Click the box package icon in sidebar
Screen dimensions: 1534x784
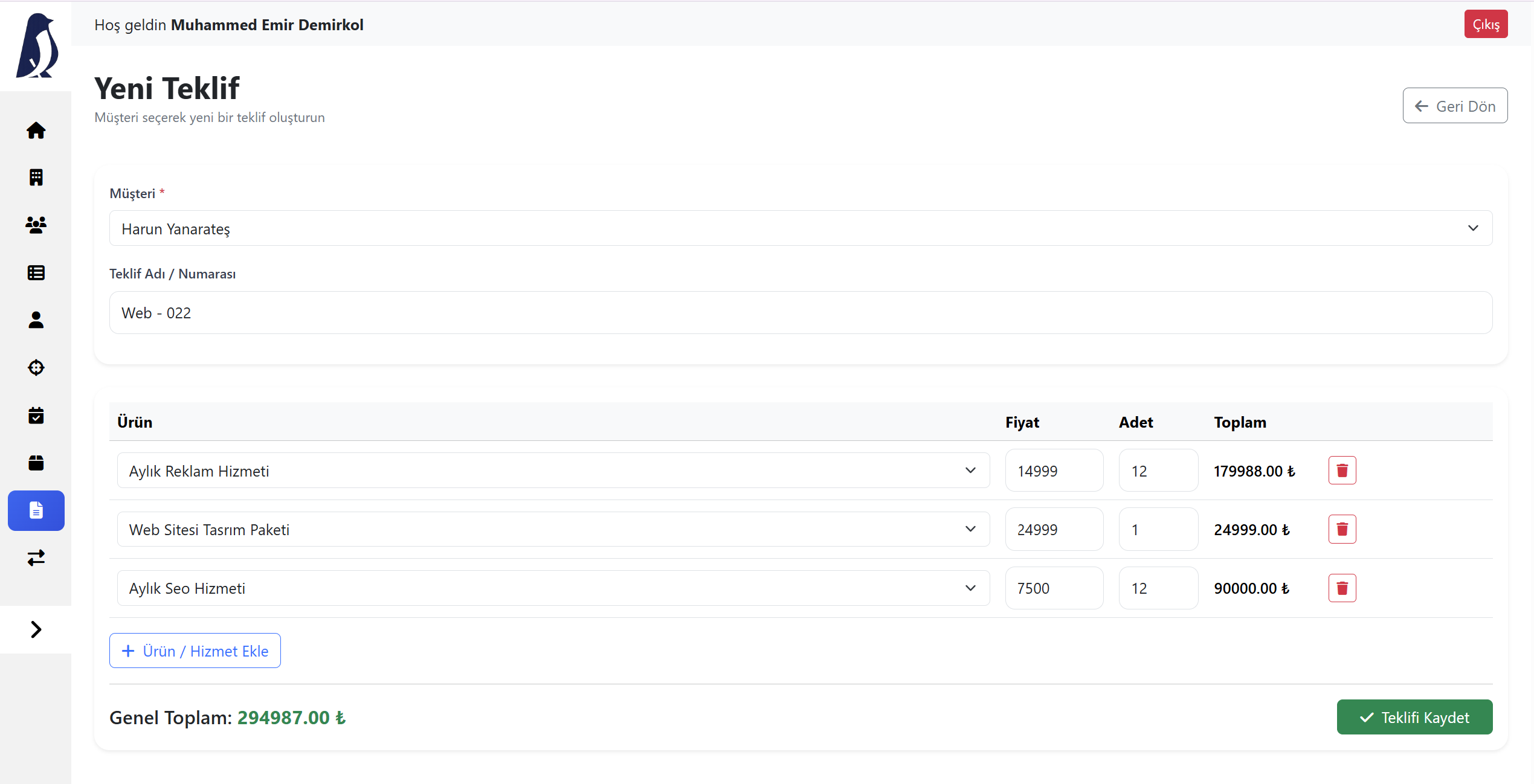coord(36,463)
